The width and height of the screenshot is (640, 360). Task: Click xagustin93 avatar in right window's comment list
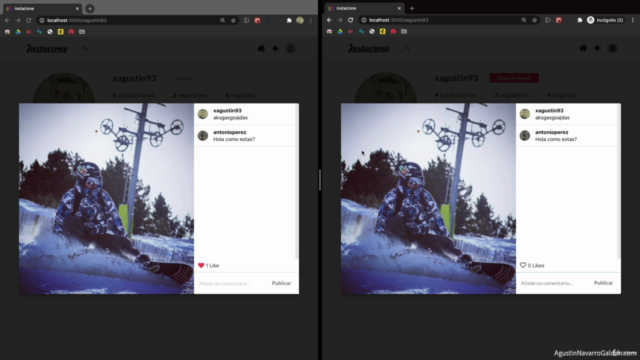coord(525,113)
